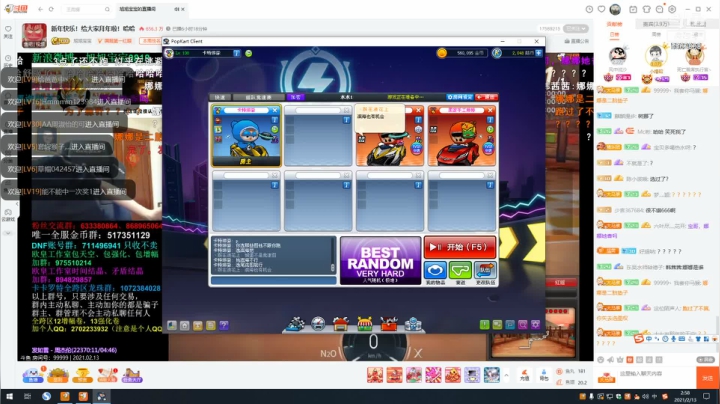Viewport: 720px width, 404px height.
Task: Open the red toolbox icon in dock
Action: tap(389, 324)
